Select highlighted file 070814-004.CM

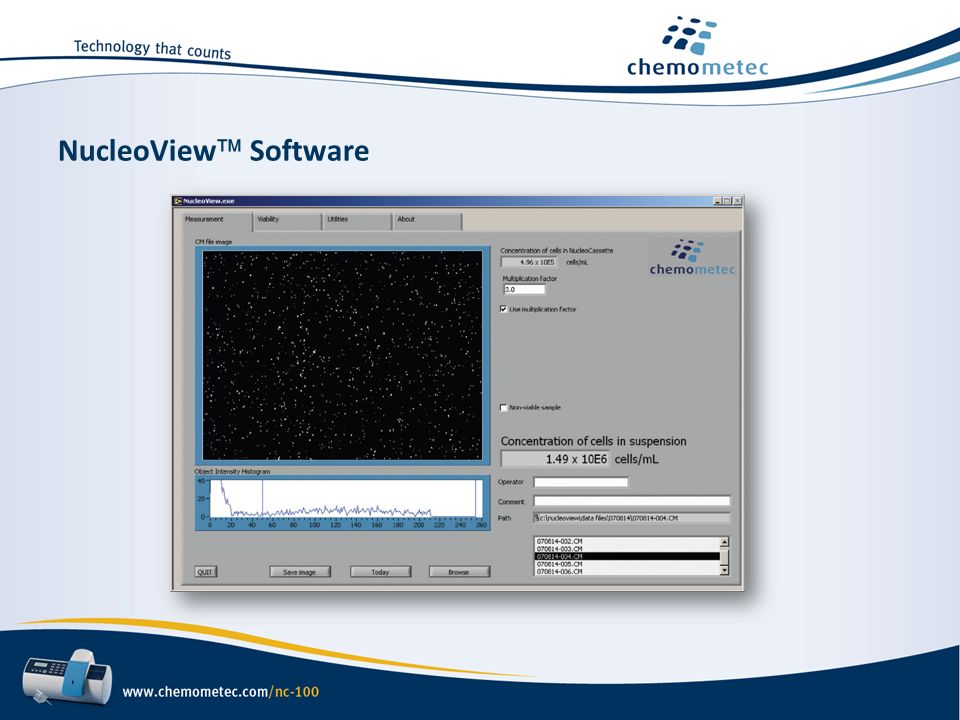pyautogui.click(x=627, y=557)
